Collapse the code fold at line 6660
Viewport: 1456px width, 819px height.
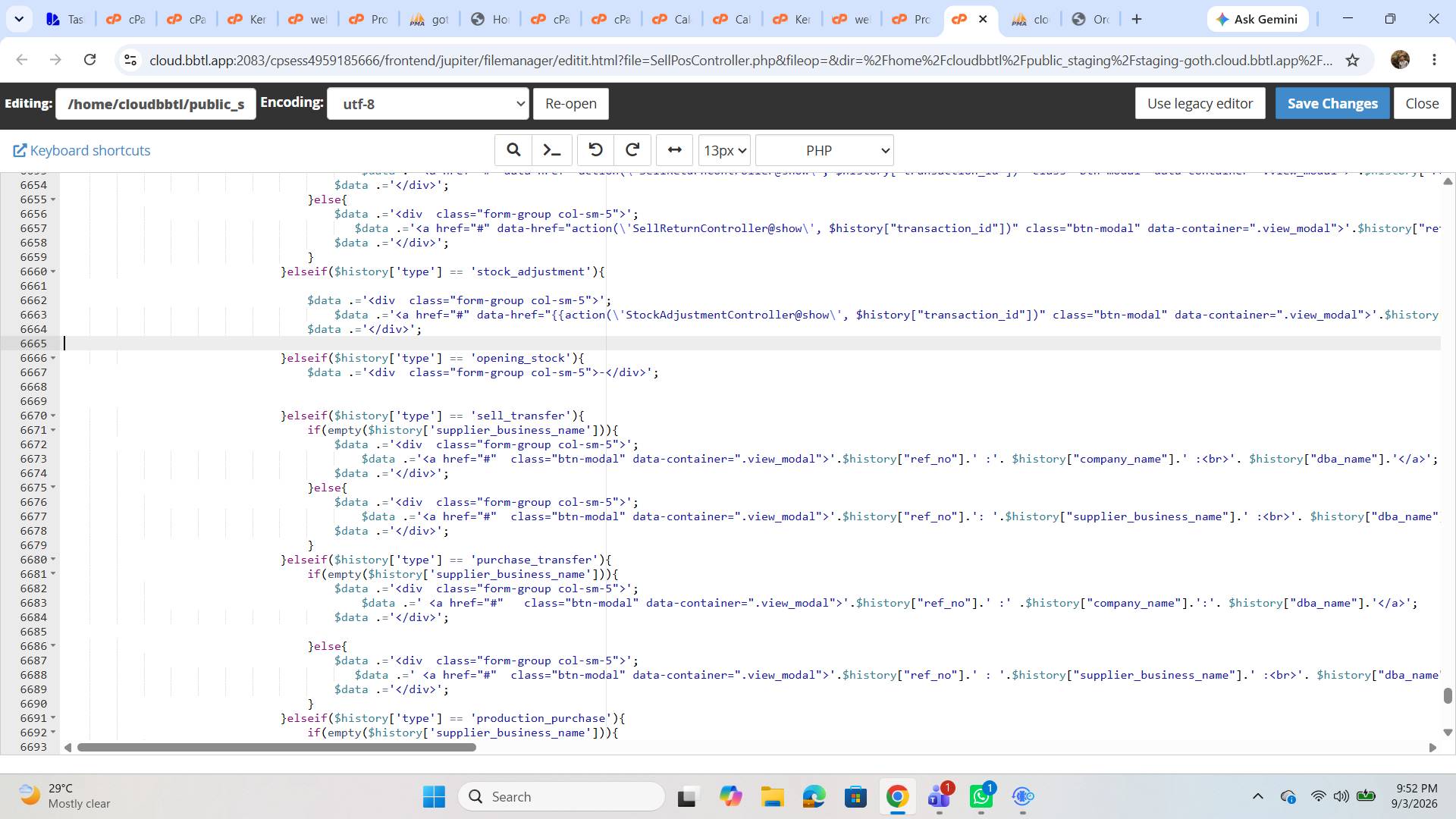click(x=53, y=271)
